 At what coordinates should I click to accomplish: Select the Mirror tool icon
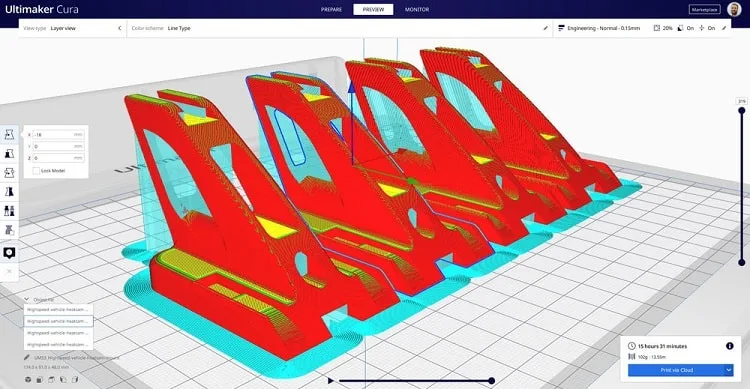click(9, 191)
